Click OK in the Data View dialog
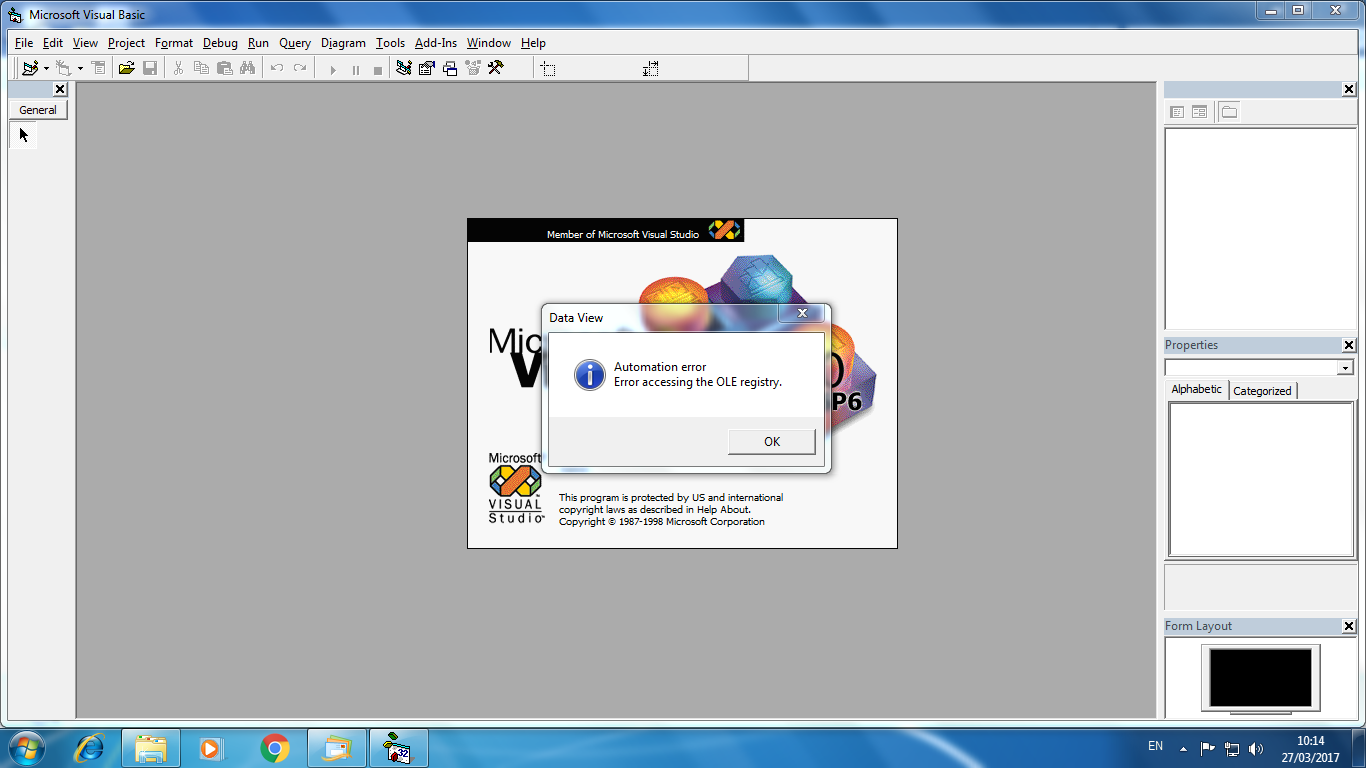This screenshot has height=768, width=1366. pos(772,441)
